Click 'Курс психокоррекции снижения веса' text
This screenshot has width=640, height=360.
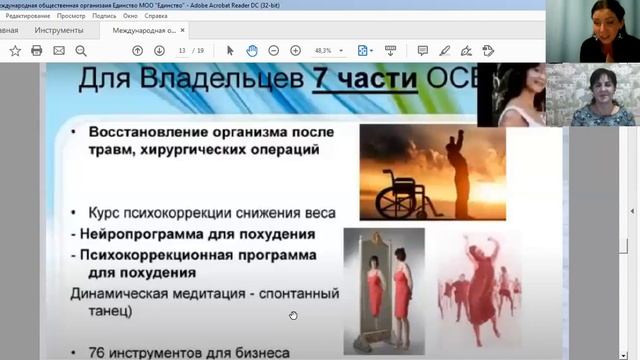[212, 213]
